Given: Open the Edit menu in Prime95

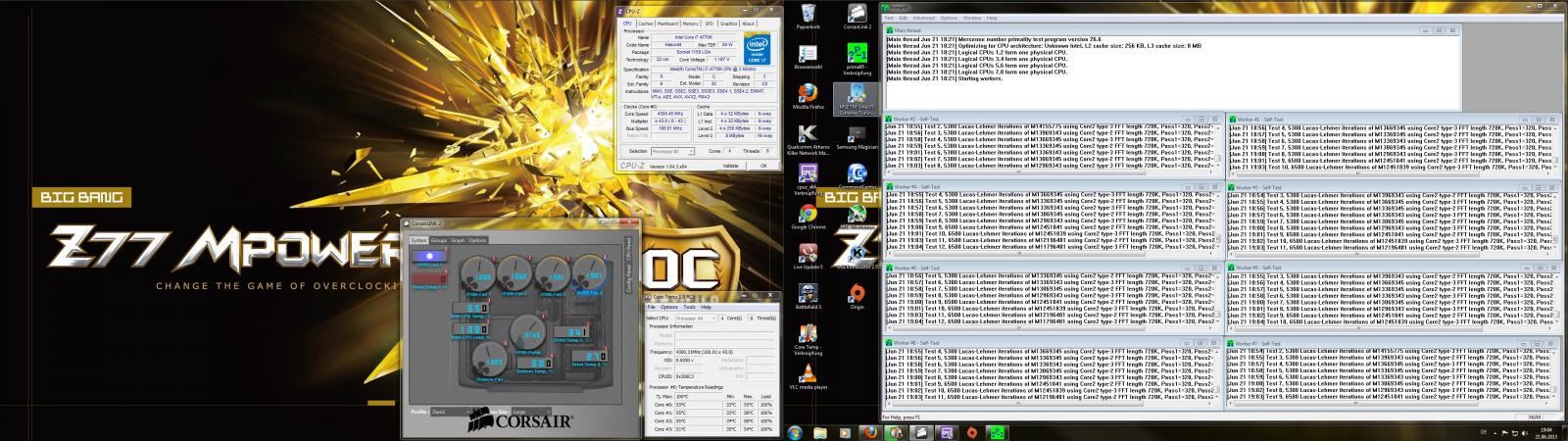Looking at the screenshot, I should 903,18.
